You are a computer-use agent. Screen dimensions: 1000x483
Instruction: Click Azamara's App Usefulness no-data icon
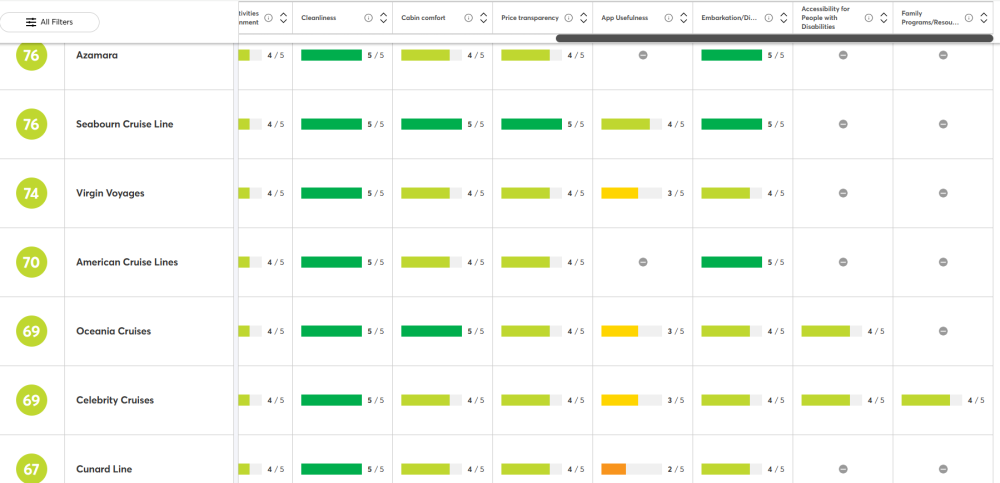(x=643, y=56)
